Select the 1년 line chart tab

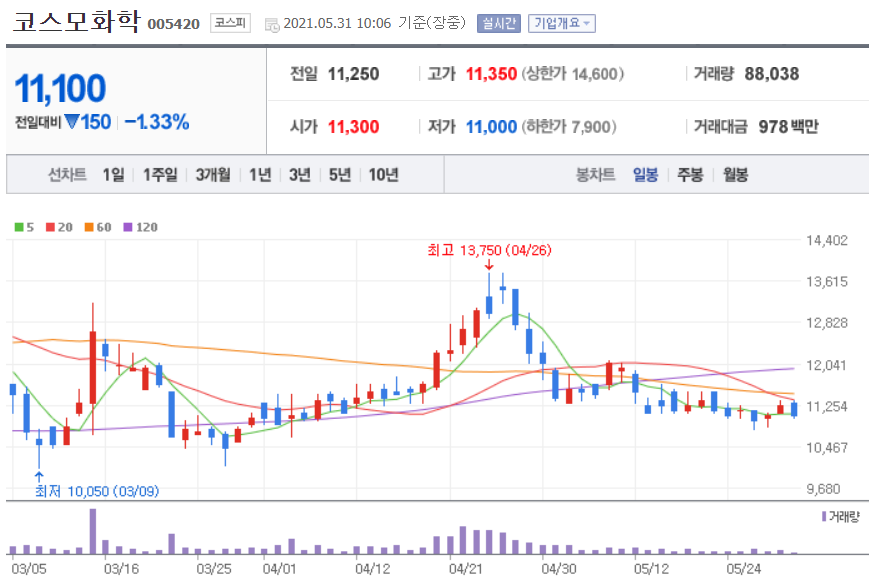click(x=260, y=175)
